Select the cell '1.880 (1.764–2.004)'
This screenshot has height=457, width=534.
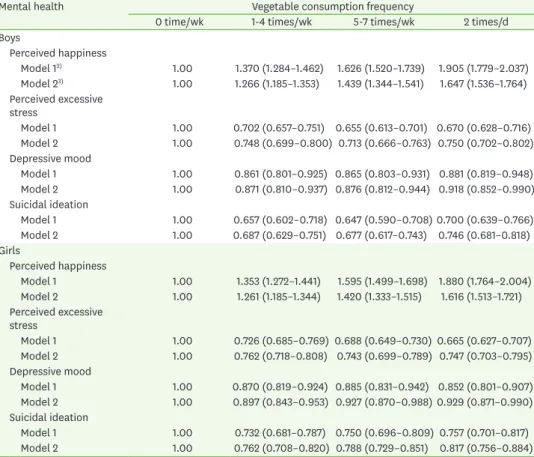(x=485, y=282)
